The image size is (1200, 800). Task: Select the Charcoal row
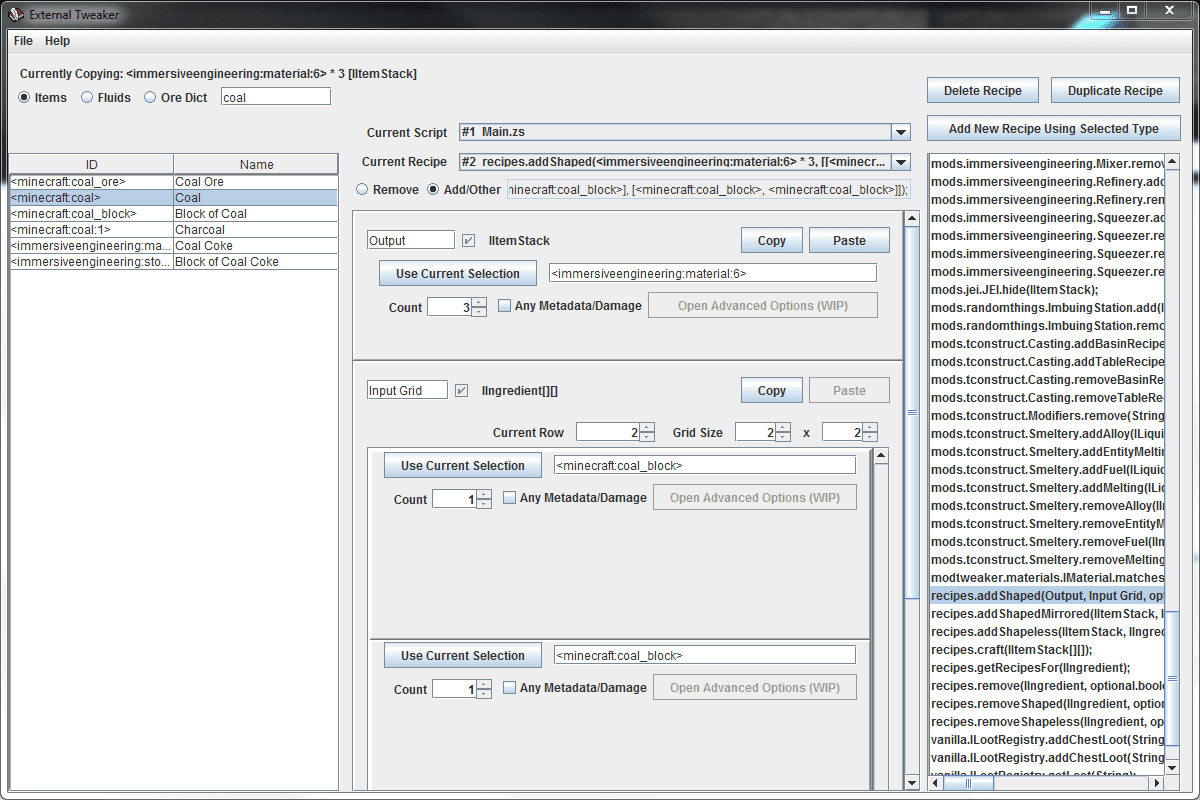tap(174, 230)
